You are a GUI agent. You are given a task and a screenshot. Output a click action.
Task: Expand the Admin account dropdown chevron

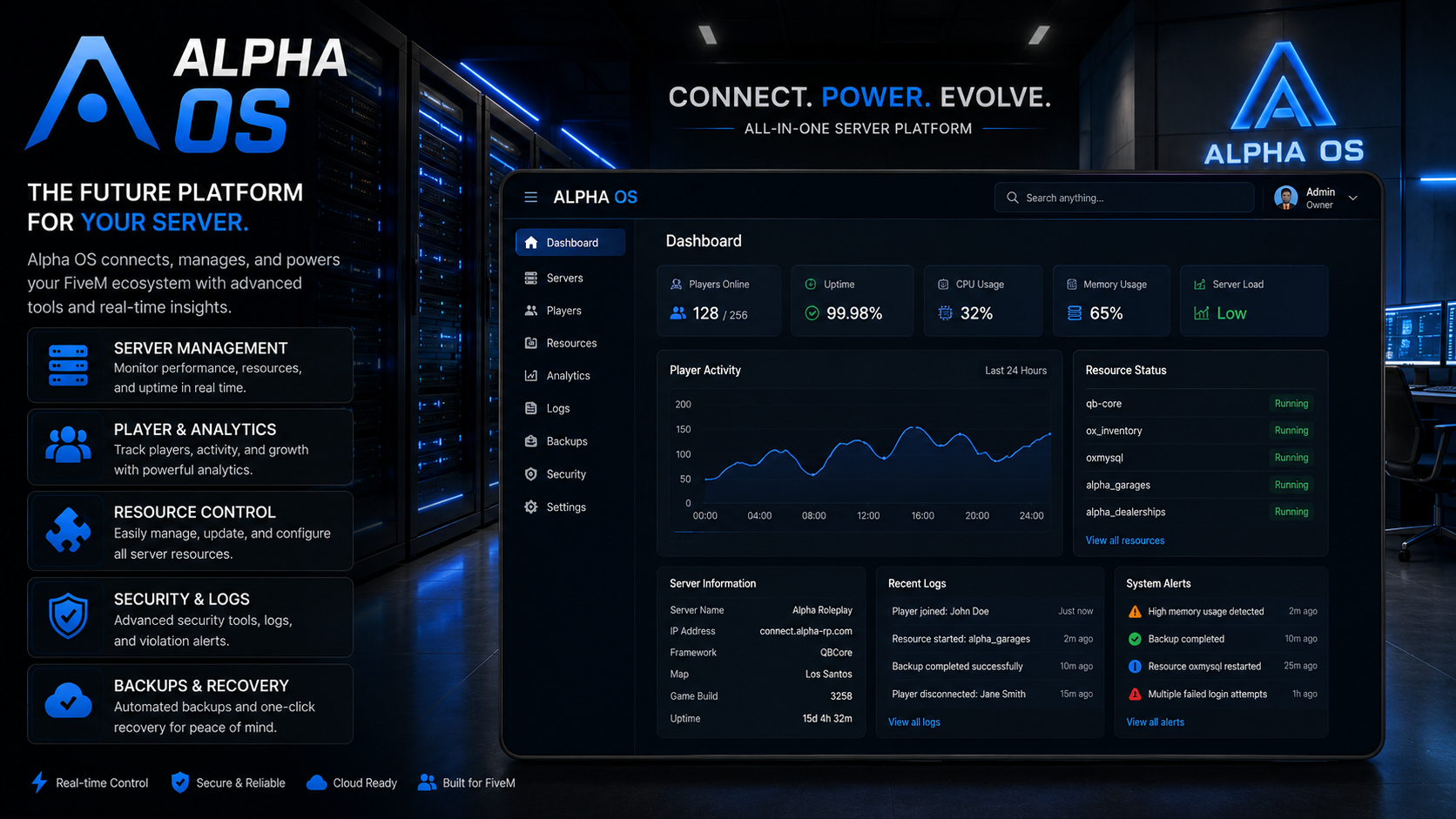(x=1353, y=198)
